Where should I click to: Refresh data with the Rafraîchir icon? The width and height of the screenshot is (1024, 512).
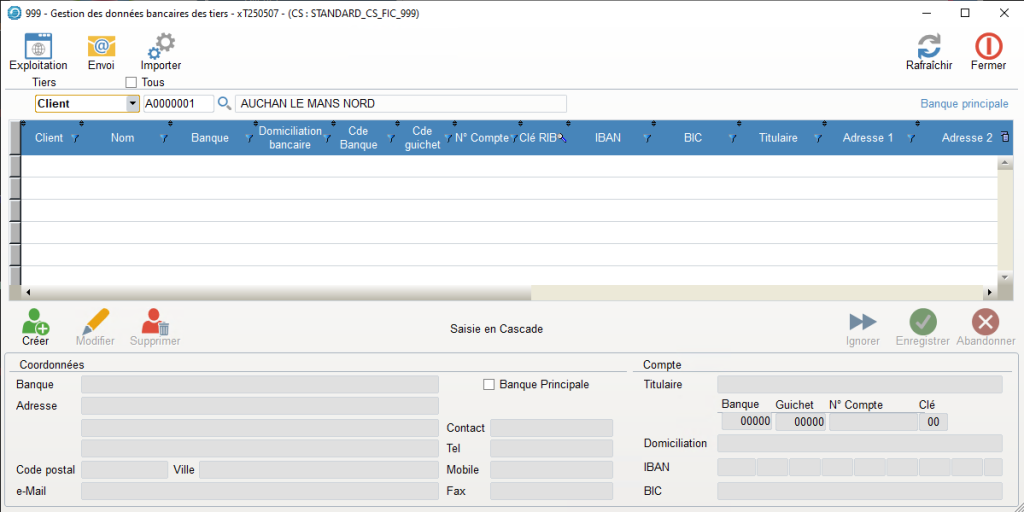[x=929, y=46]
